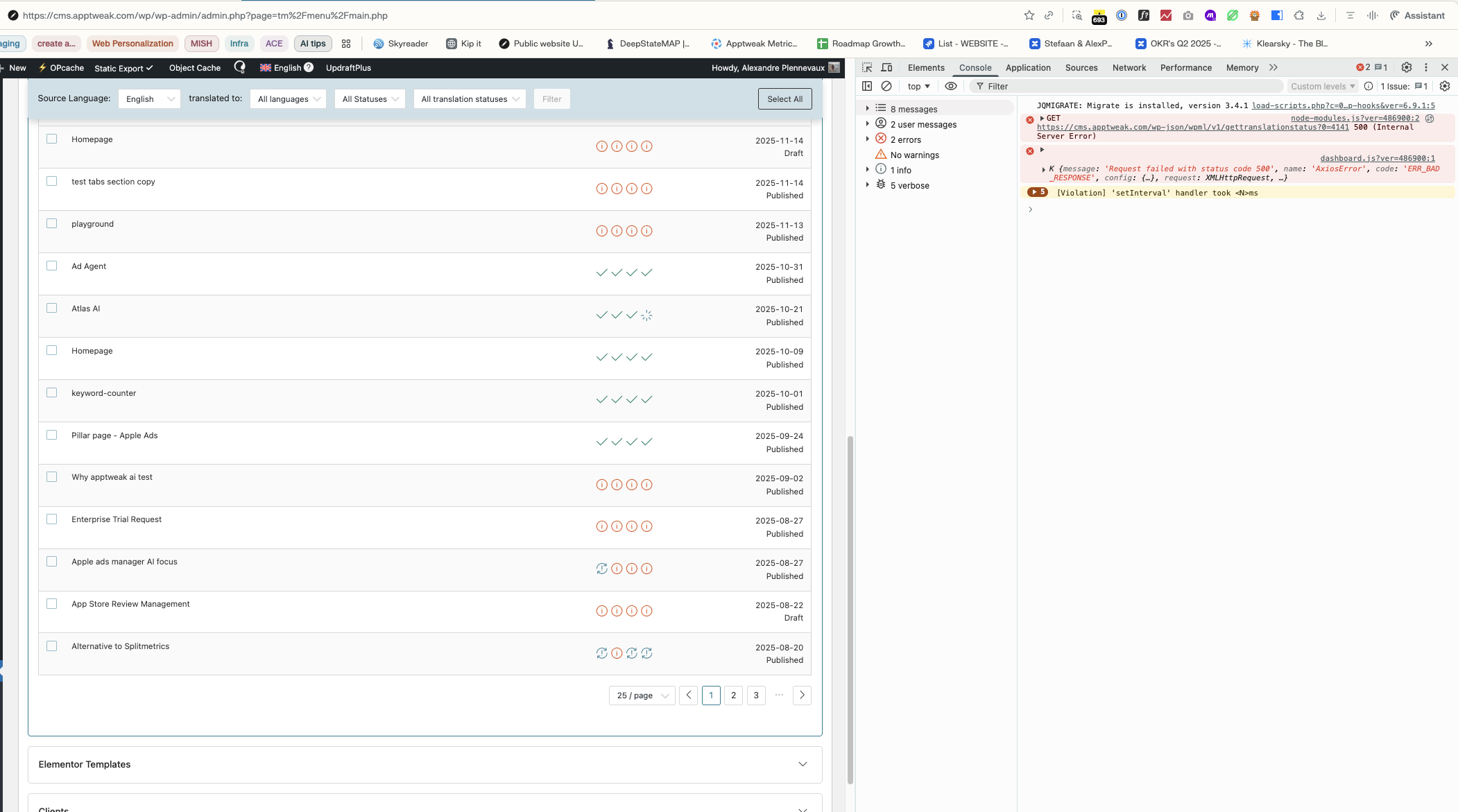Go to page 2 of results
The height and width of the screenshot is (812, 1458).
(x=733, y=696)
